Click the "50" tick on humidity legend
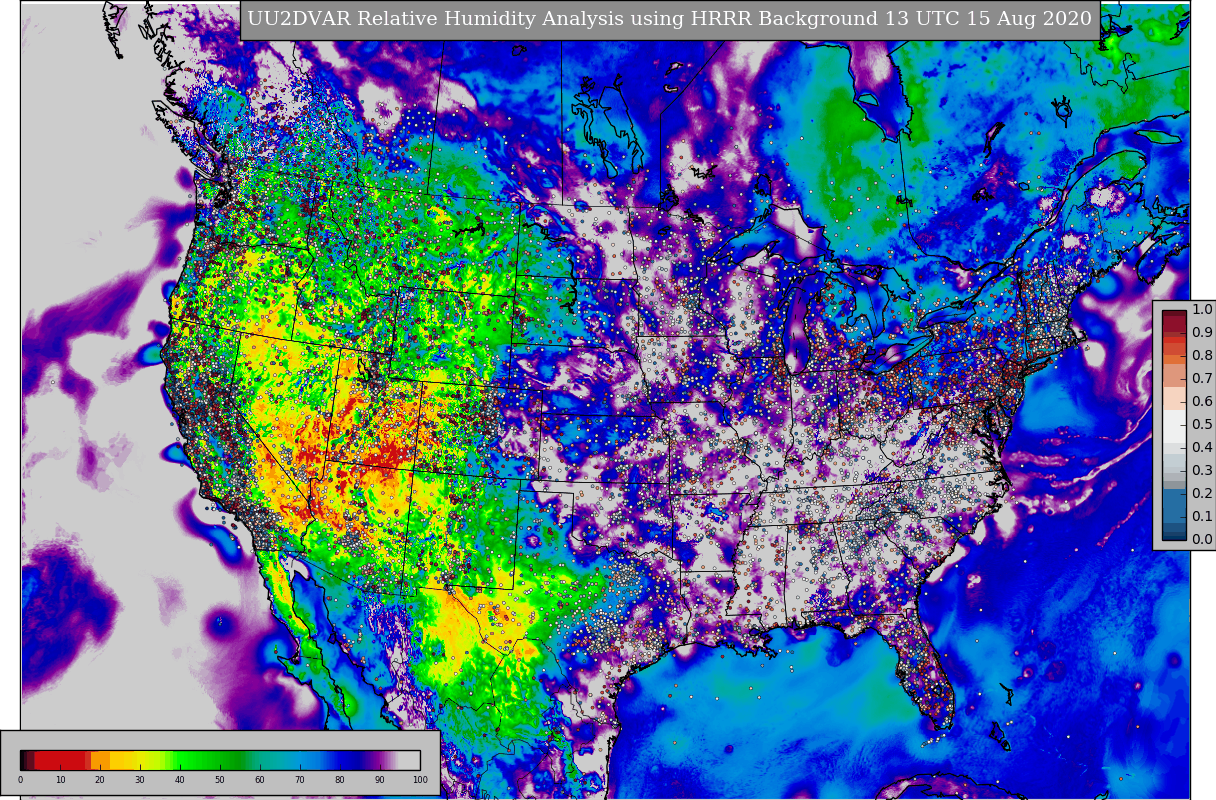1216x800 pixels. click(220, 780)
